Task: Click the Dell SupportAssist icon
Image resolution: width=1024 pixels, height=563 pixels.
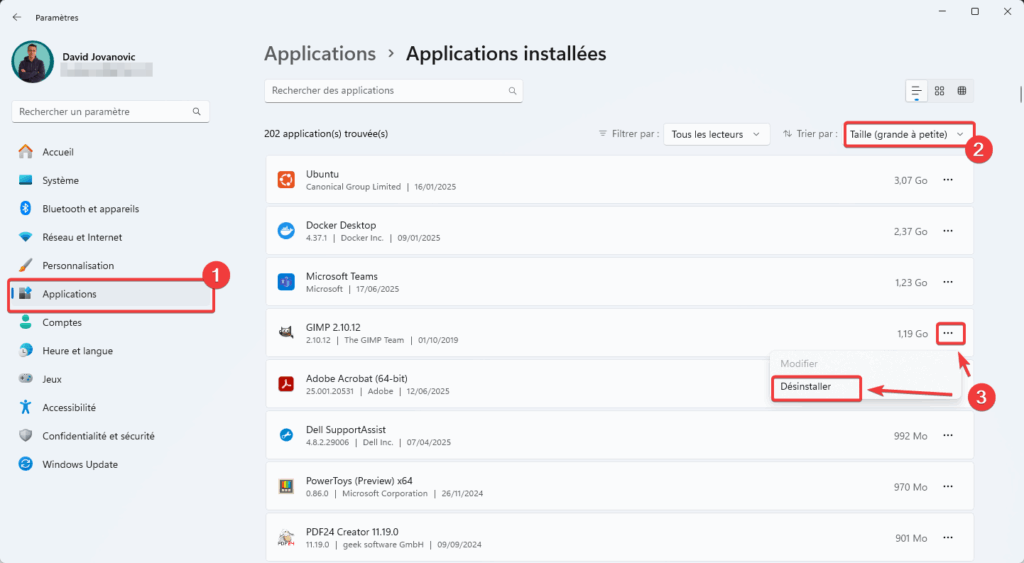Action: click(286, 435)
